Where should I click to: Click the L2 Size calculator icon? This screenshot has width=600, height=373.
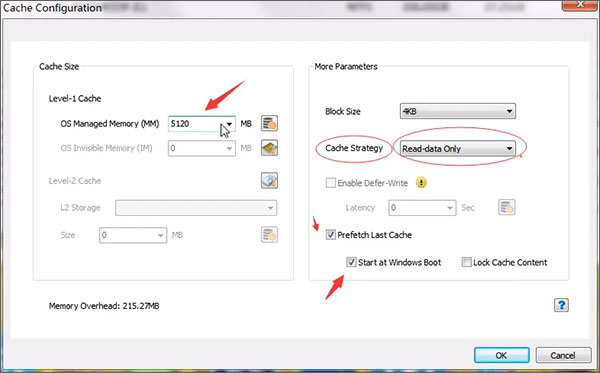pyautogui.click(x=269, y=235)
